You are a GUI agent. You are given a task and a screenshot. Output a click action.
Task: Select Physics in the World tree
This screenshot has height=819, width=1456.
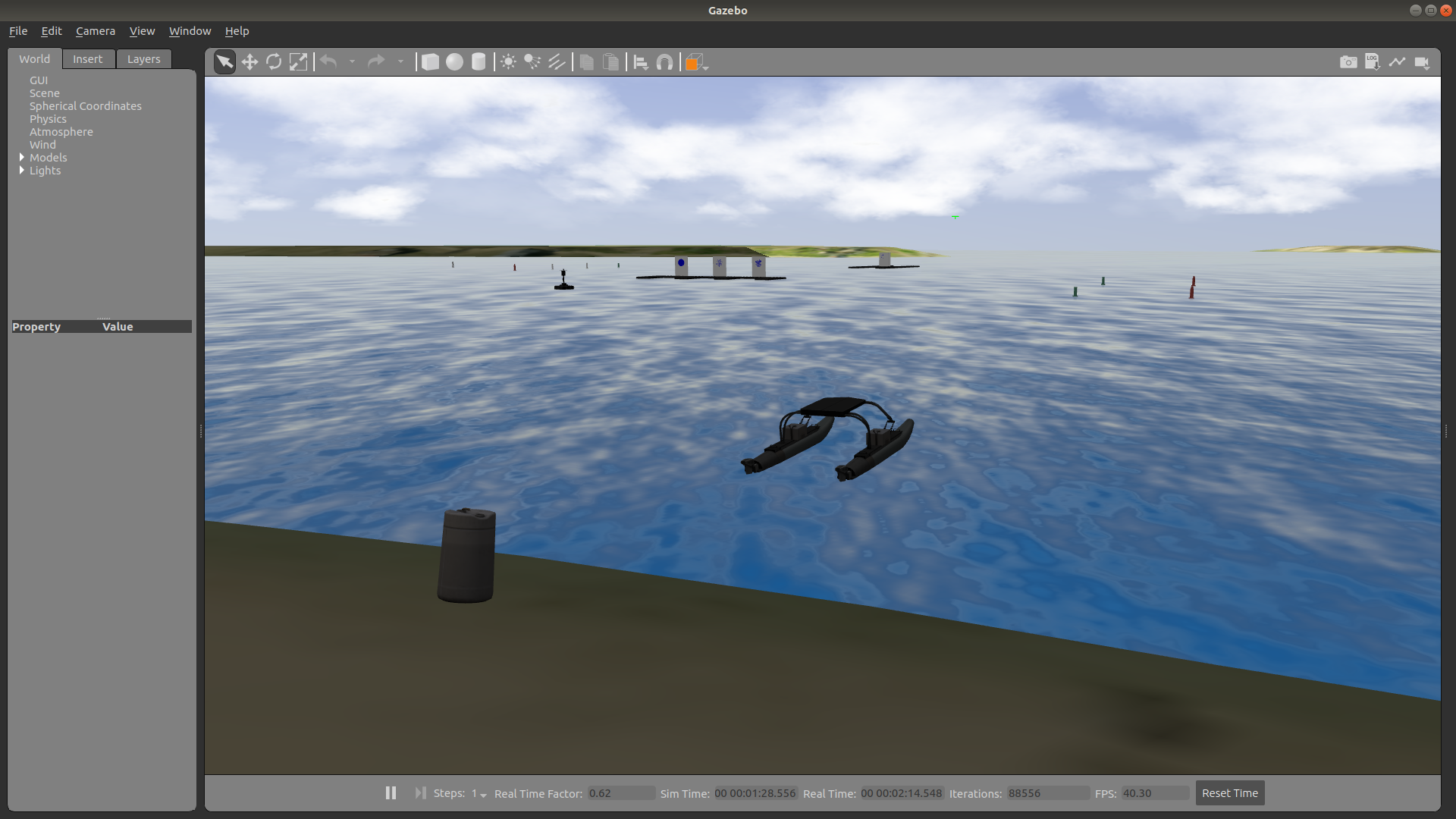(48, 119)
